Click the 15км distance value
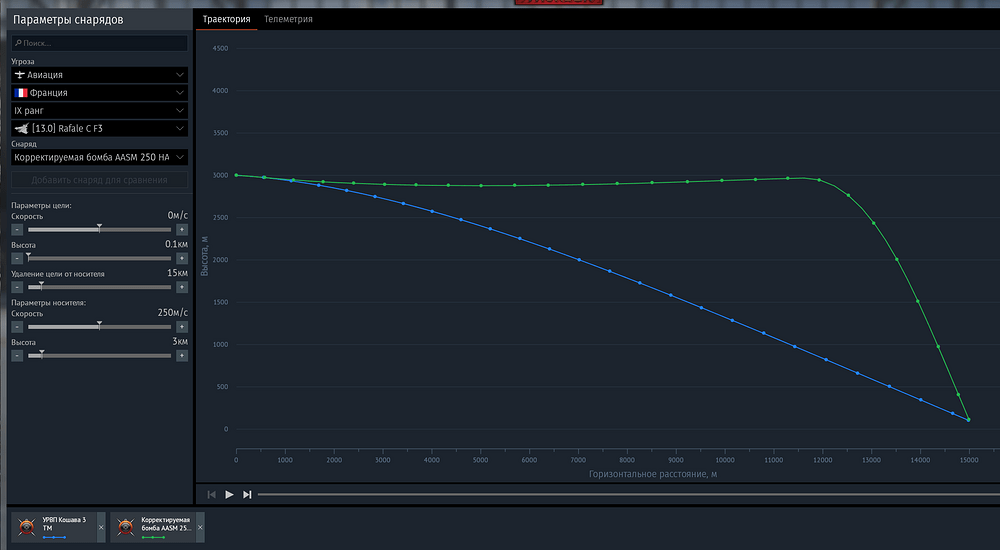The width and height of the screenshot is (1000, 550). tap(177, 273)
